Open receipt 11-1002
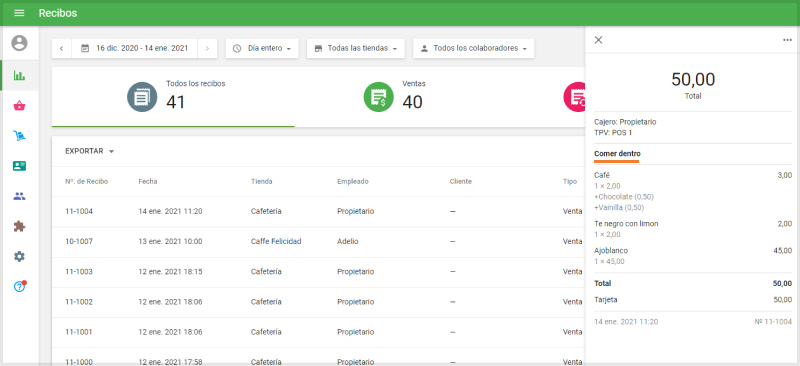800x366 pixels. [x=318, y=302]
